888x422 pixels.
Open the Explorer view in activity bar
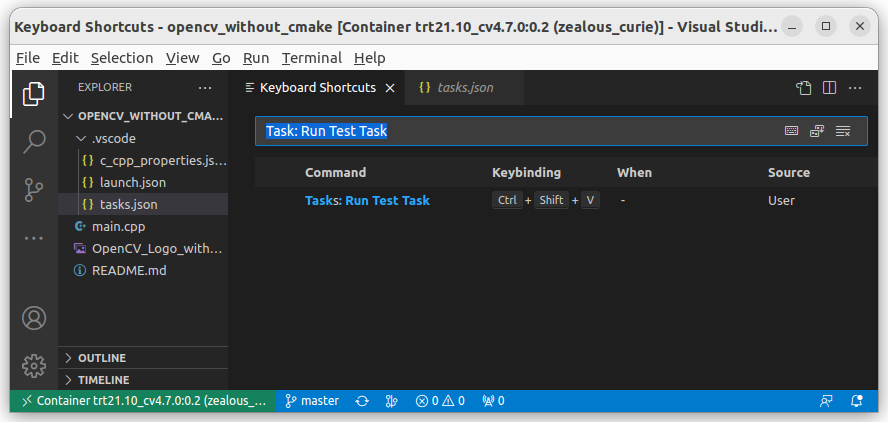pyautogui.click(x=33, y=94)
